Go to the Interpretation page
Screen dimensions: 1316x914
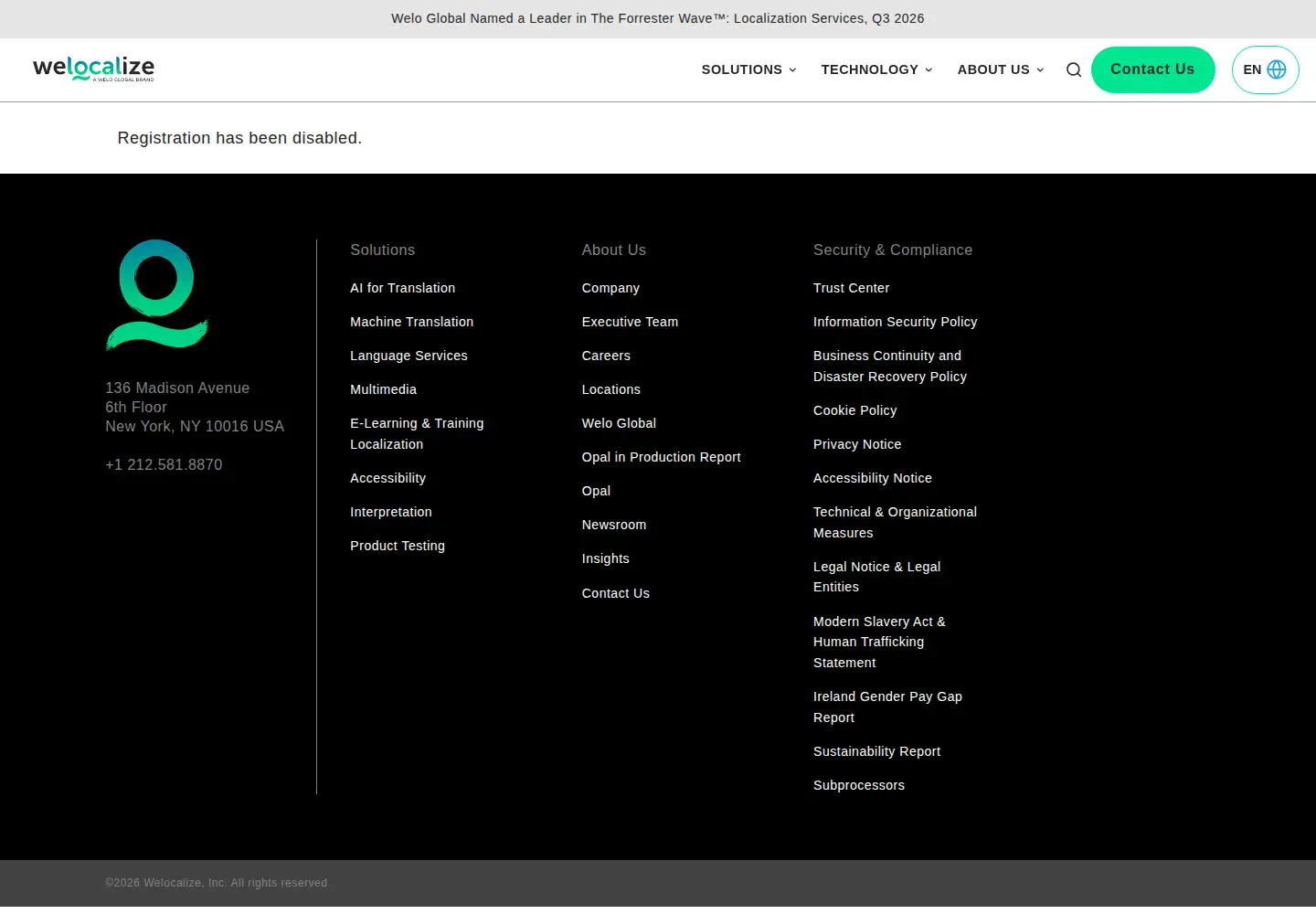click(x=391, y=512)
